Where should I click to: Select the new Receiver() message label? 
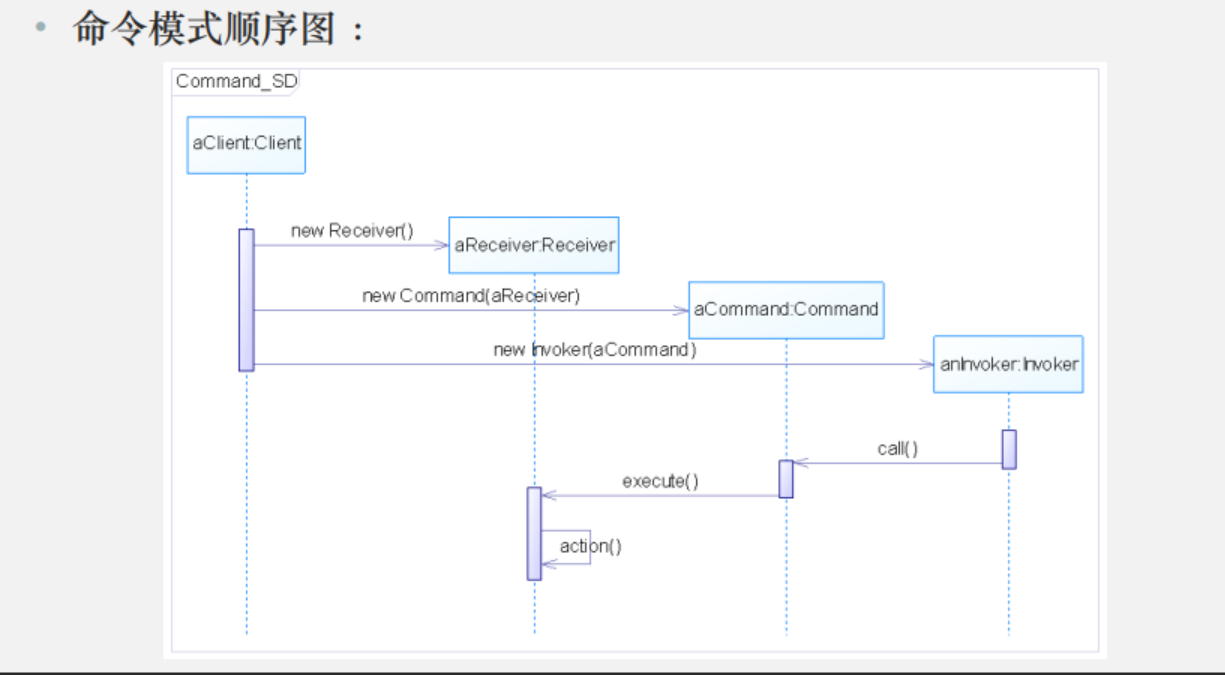352,231
